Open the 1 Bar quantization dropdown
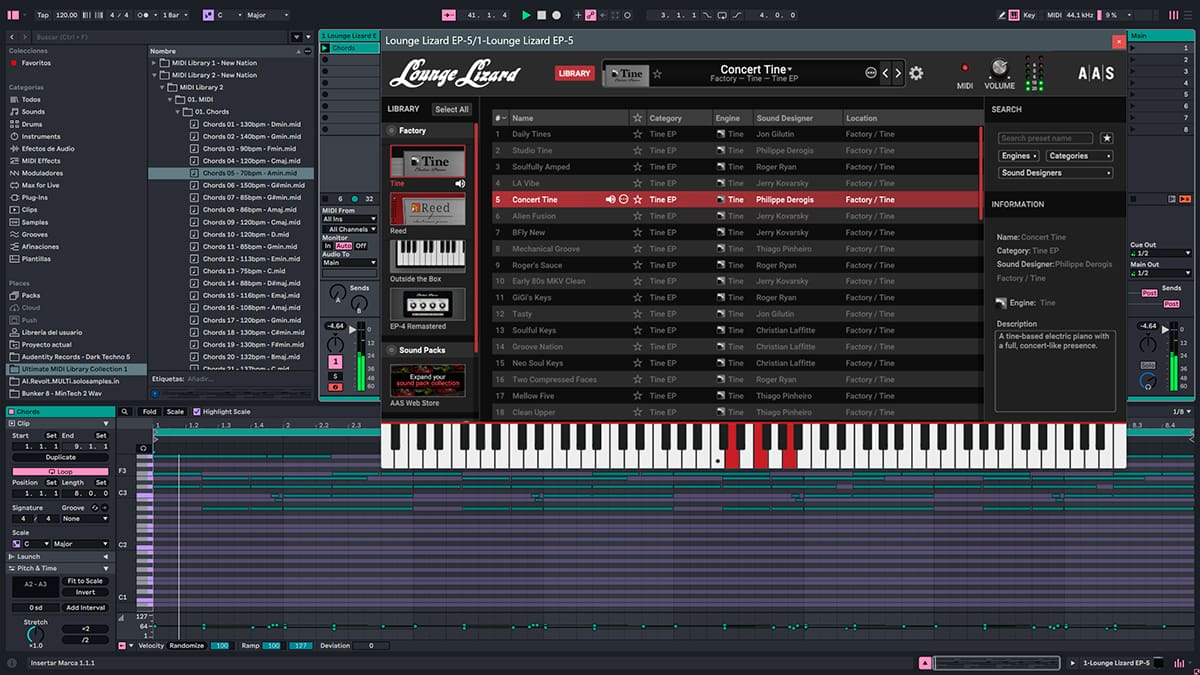 tap(176, 15)
